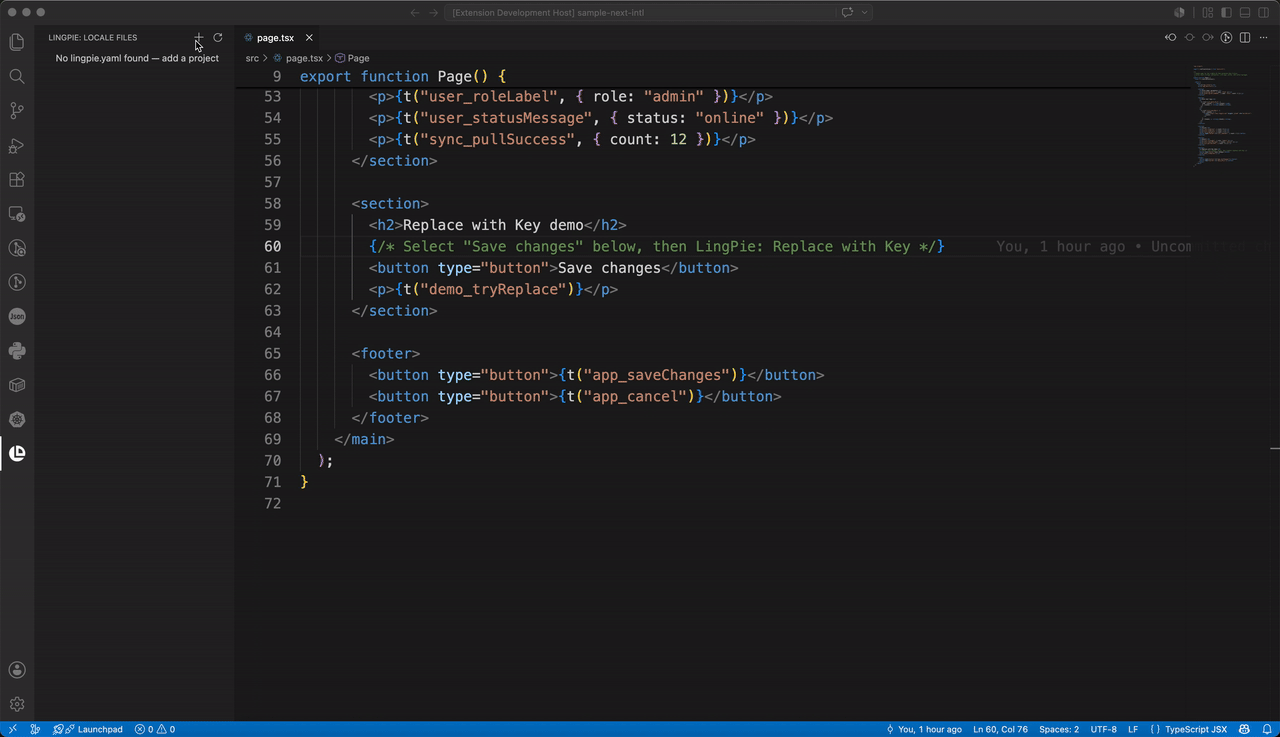Change end of line sequence via LF
The height and width of the screenshot is (737, 1280).
click(1133, 729)
